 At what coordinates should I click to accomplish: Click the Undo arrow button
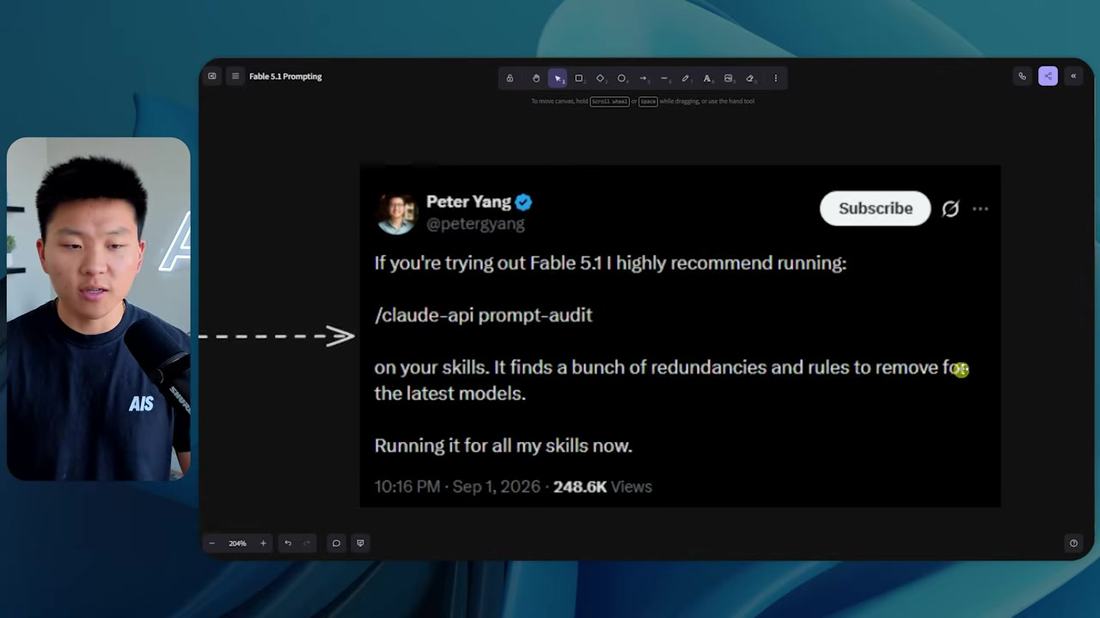288,543
